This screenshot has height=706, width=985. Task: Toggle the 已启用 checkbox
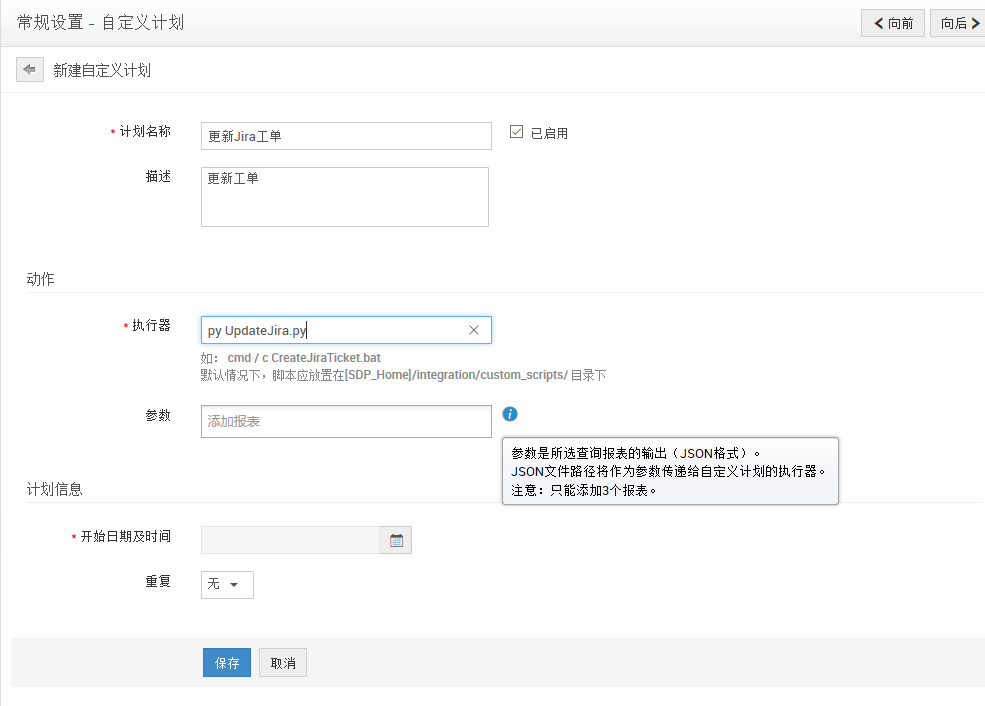(x=517, y=132)
